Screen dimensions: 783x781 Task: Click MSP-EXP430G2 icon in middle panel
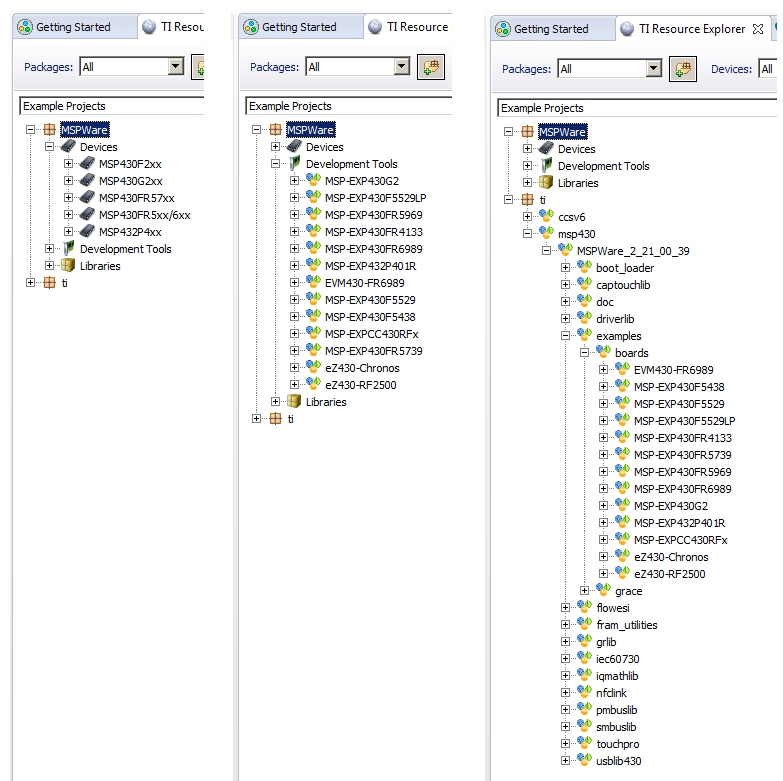[x=313, y=180]
